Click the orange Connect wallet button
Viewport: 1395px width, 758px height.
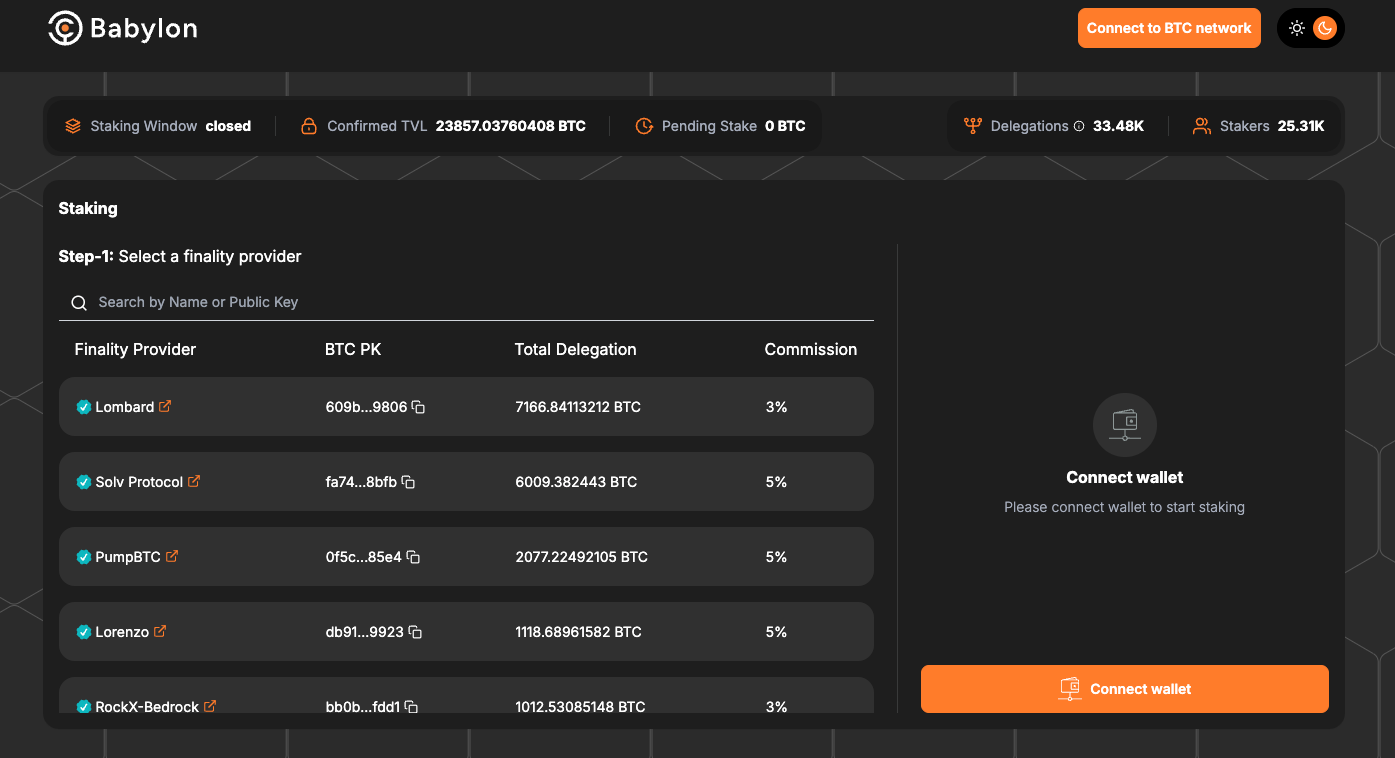[1125, 689]
